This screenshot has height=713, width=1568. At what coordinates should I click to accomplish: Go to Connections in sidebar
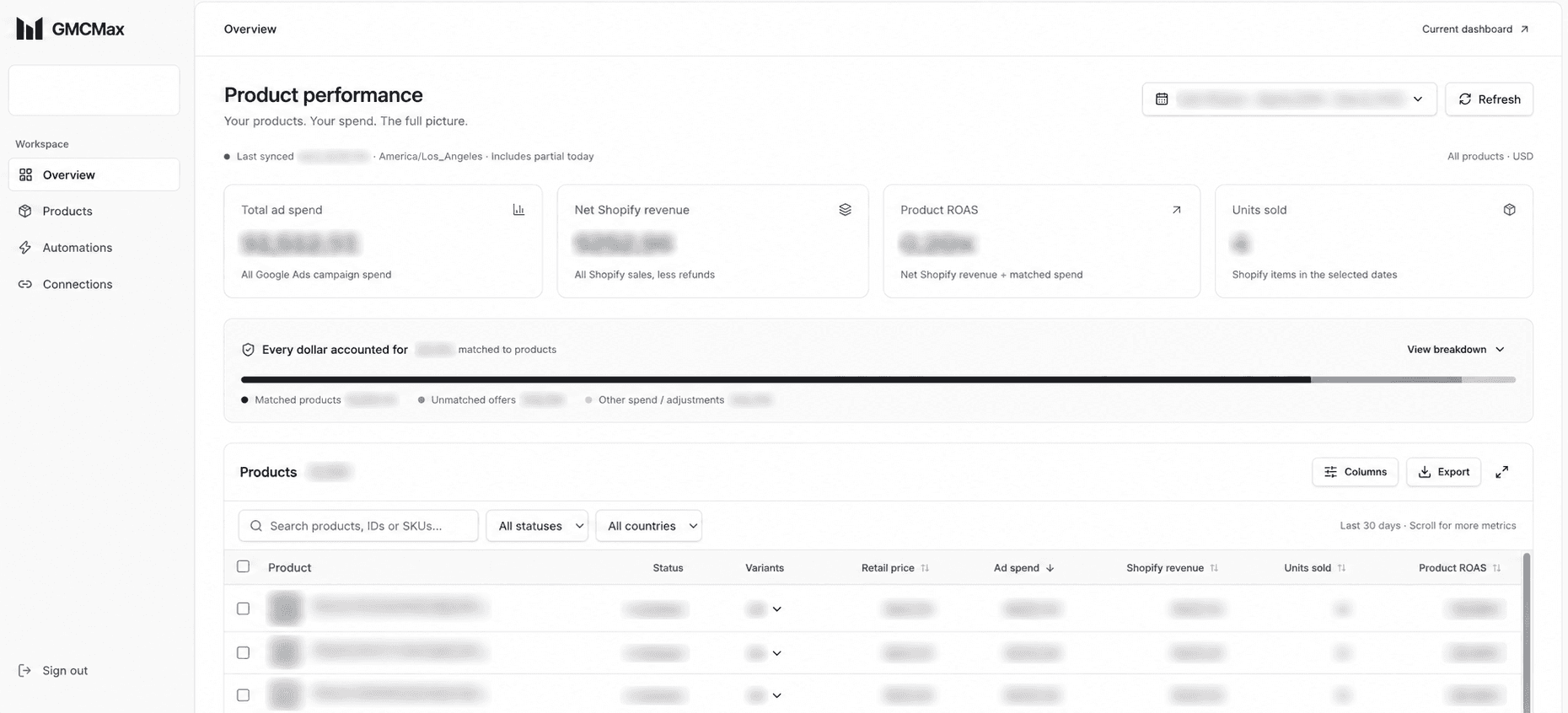coord(94,284)
